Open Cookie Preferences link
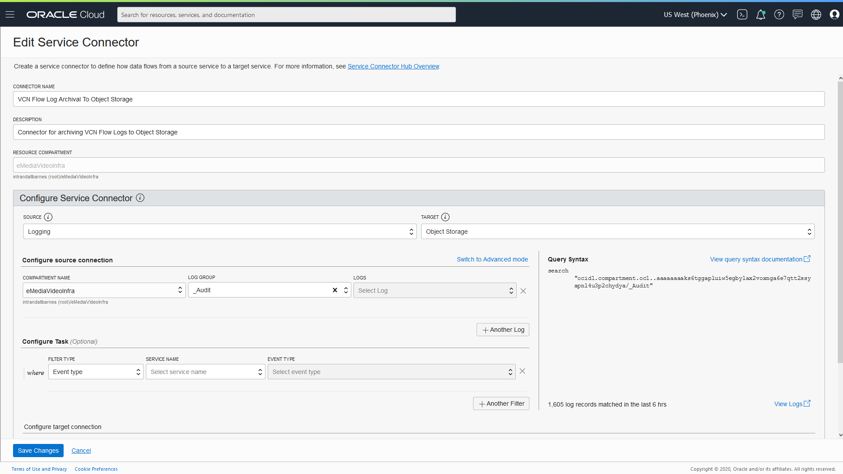 tap(96, 469)
